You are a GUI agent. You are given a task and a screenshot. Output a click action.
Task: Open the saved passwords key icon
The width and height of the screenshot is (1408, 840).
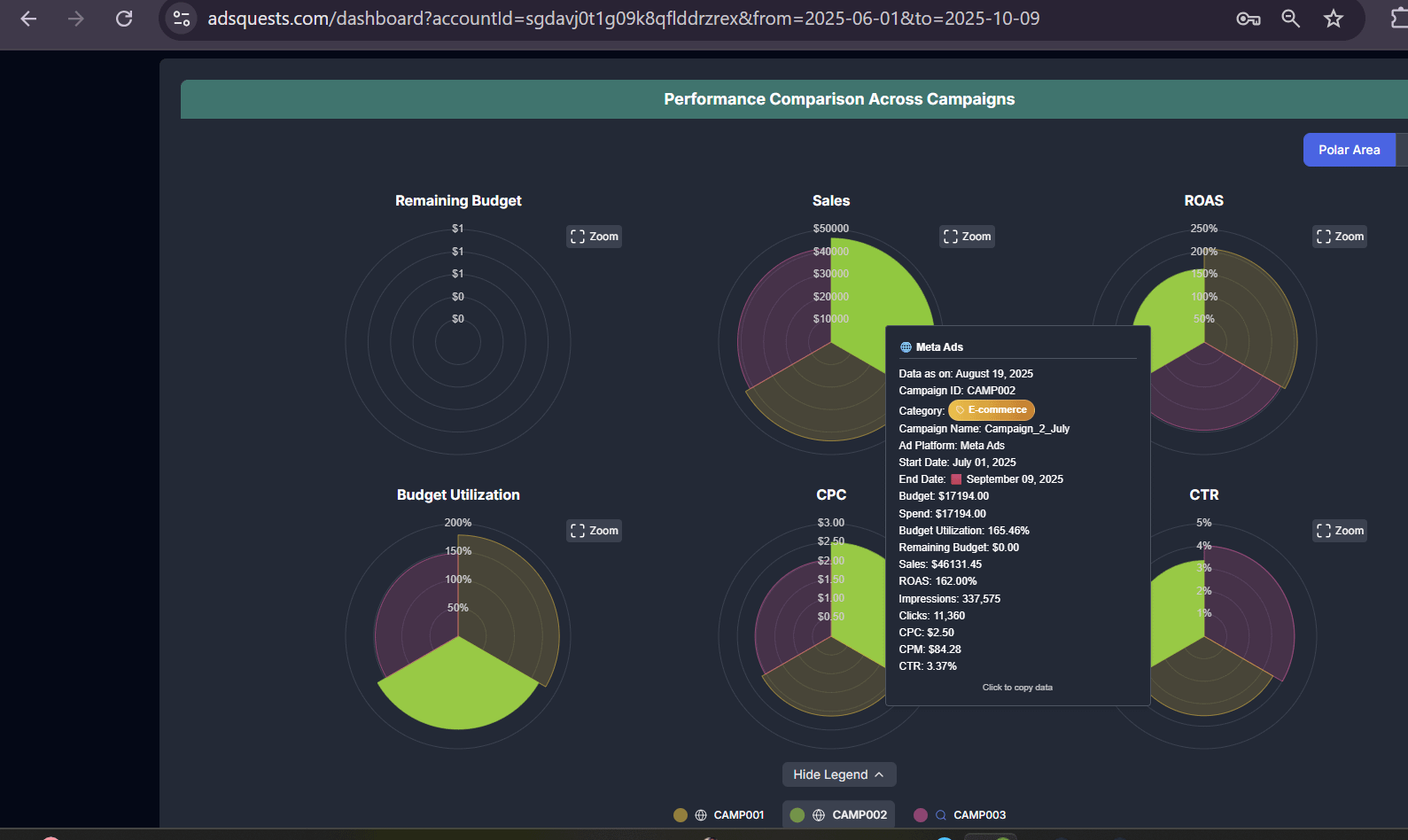pyautogui.click(x=1248, y=19)
